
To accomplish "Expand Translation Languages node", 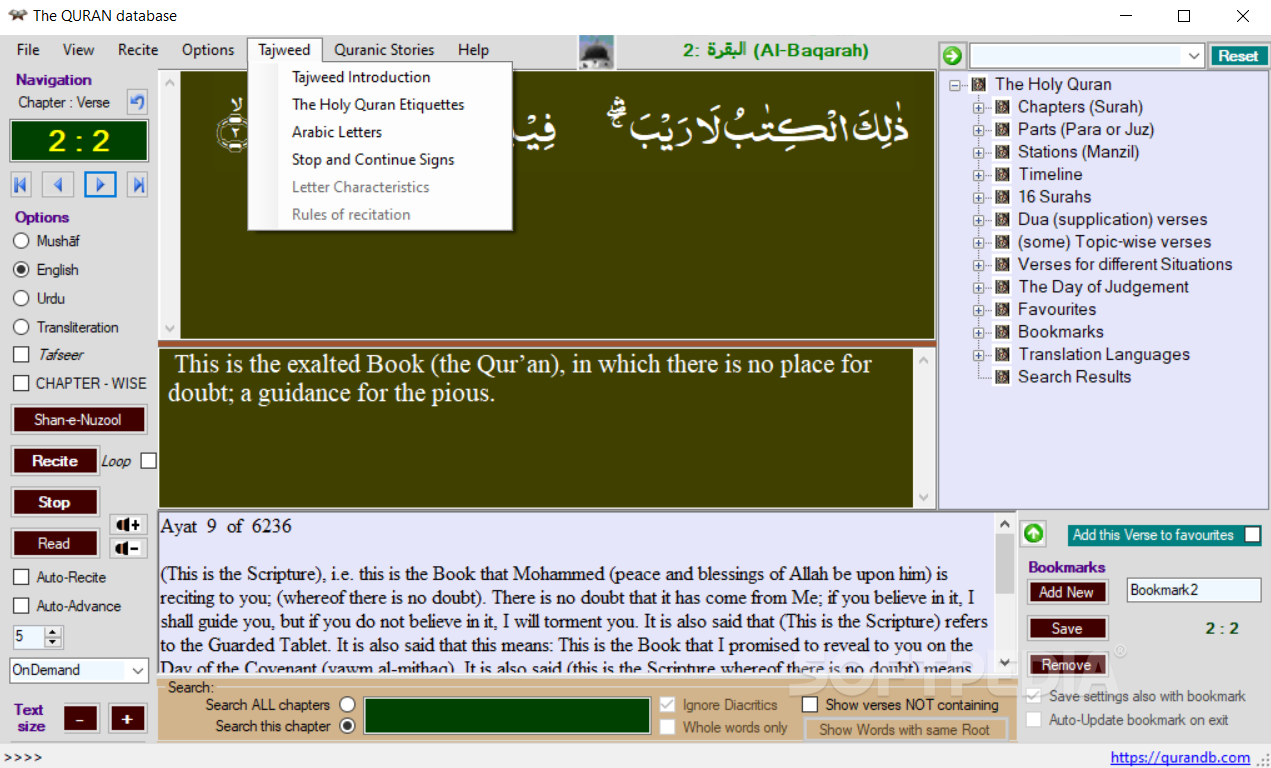I will point(980,355).
